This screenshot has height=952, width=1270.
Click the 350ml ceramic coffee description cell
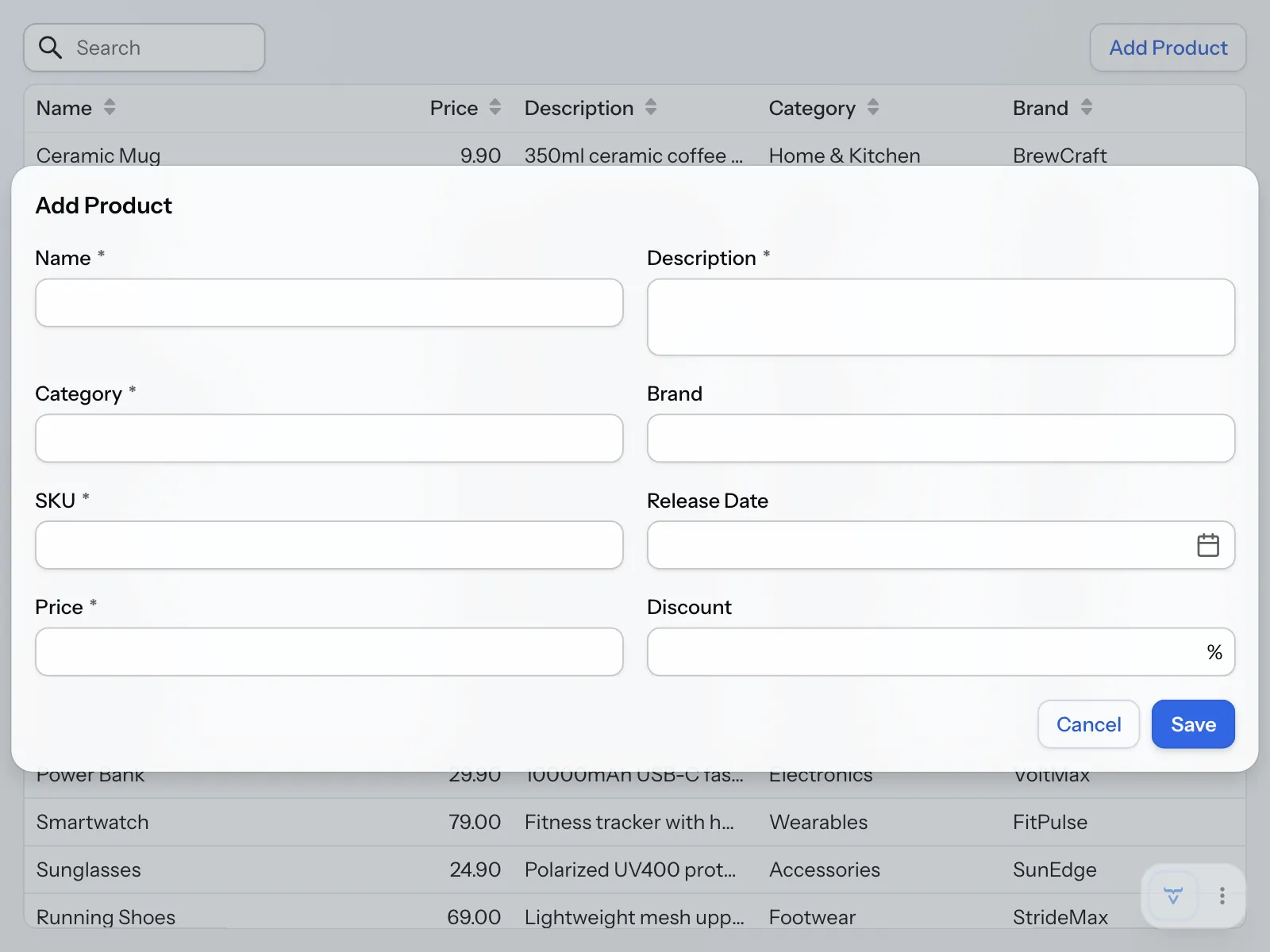633,155
